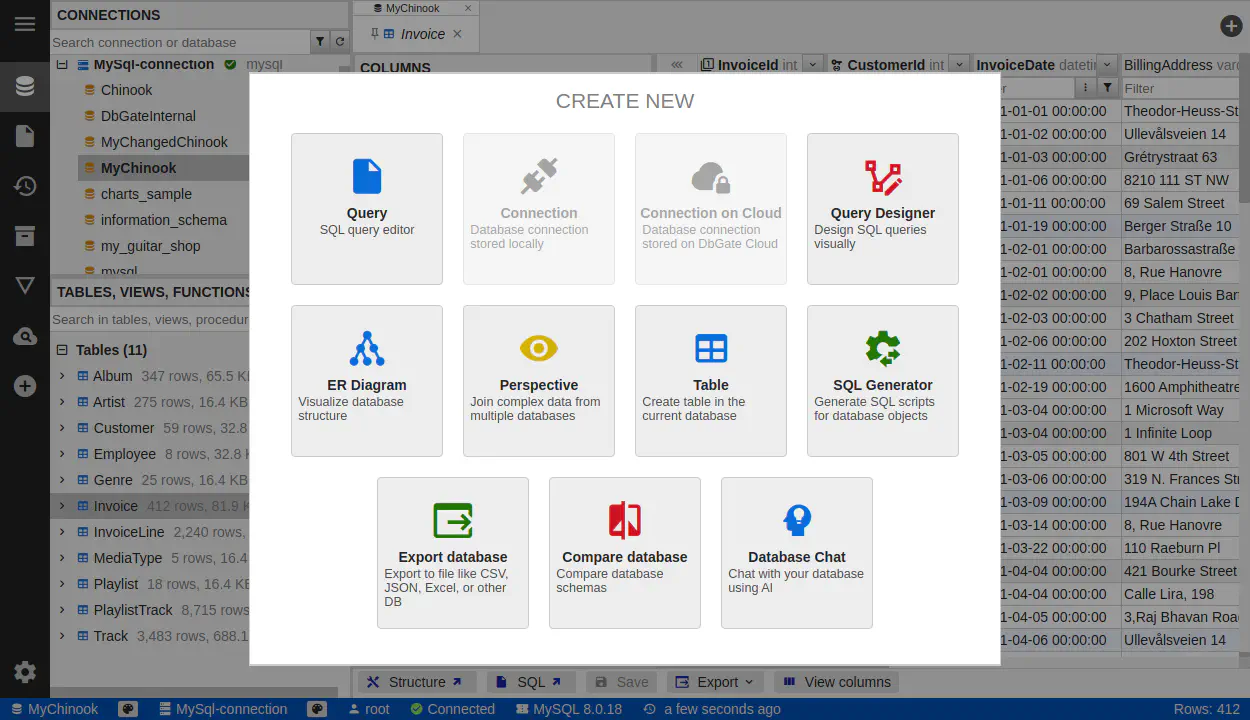Choose the SQL Generator option
The width and height of the screenshot is (1250, 720).
tap(882, 380)
